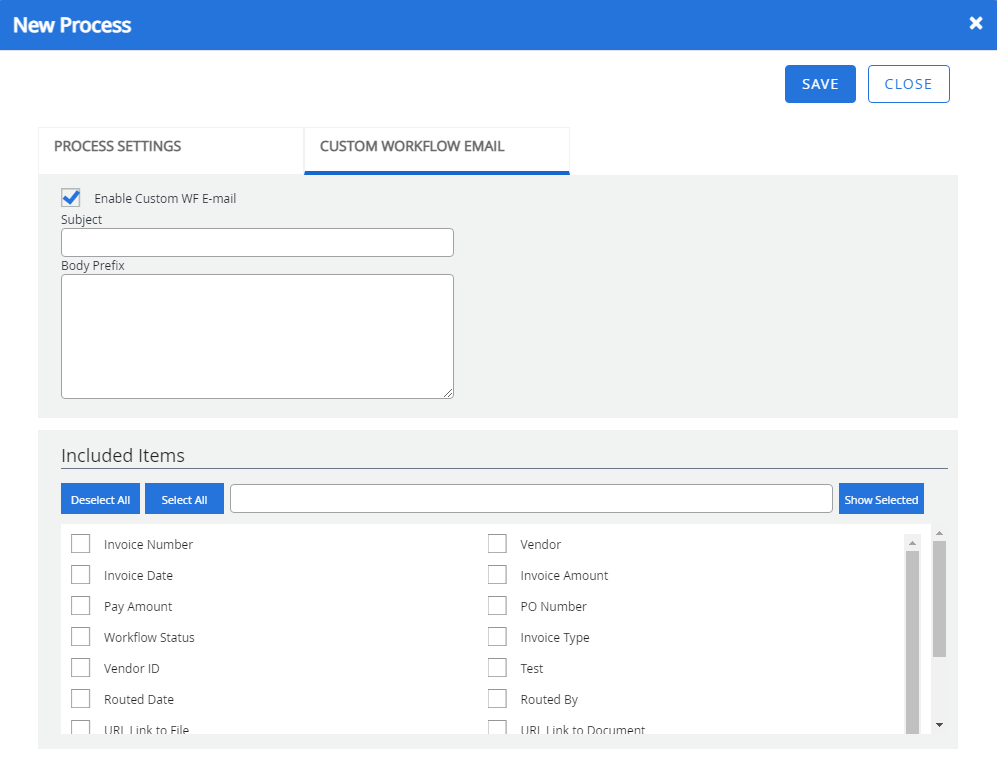The image size is (997, 764).
Task: Check the Invoice Number checkbox
Action: coord(81,544)
